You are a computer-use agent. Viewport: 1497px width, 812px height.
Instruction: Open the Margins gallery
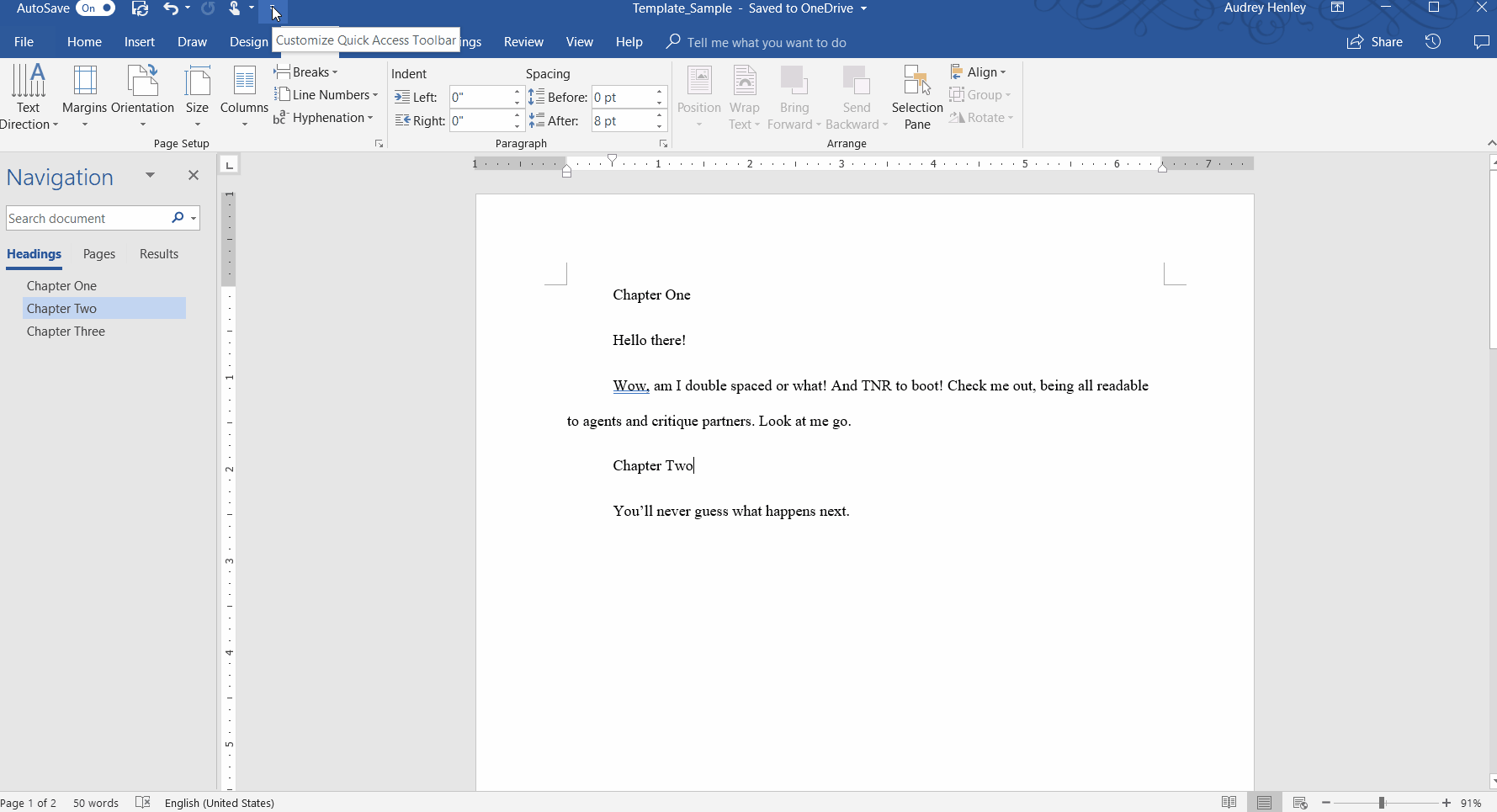[x=84, y=97]
